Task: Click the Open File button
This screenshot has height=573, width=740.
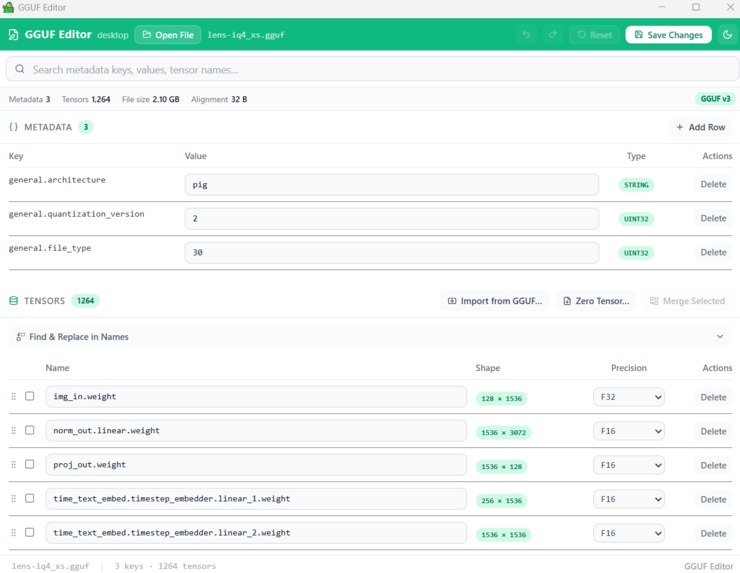Action: 168,35
